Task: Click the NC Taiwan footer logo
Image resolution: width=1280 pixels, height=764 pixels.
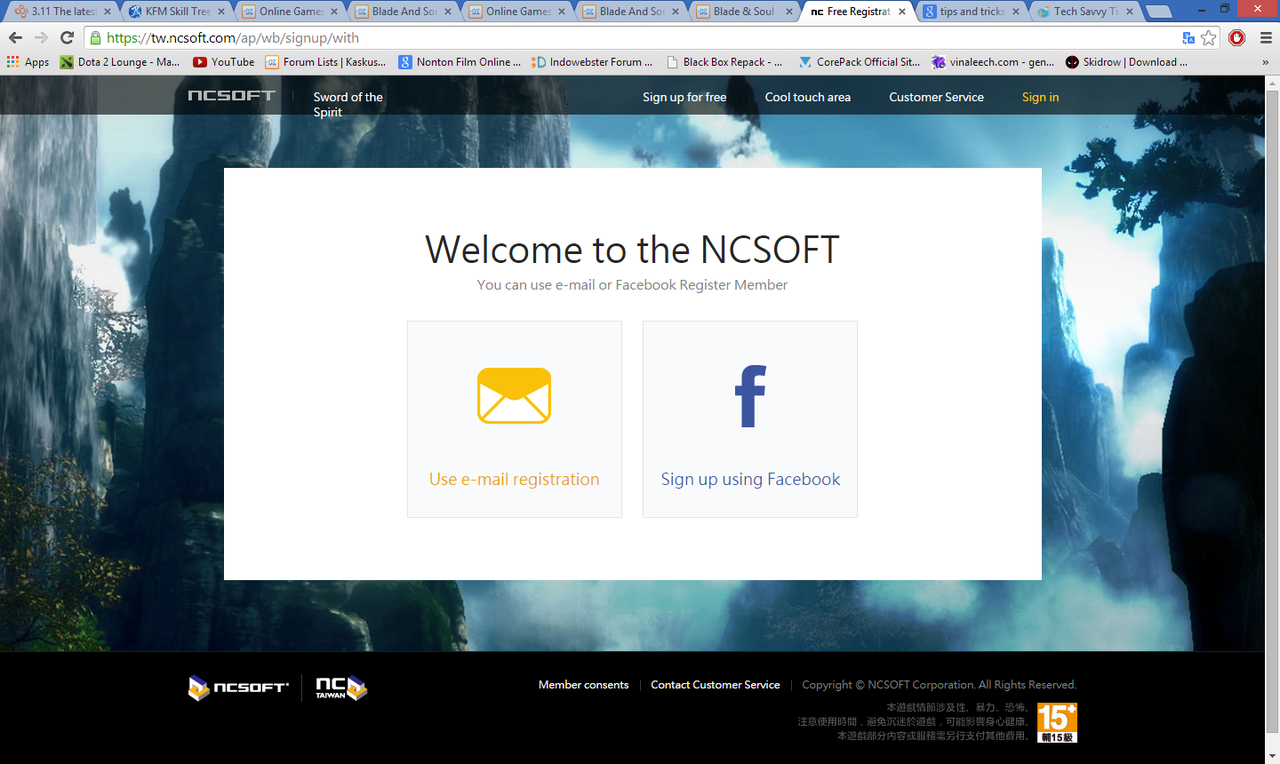Action: (341, 688)
